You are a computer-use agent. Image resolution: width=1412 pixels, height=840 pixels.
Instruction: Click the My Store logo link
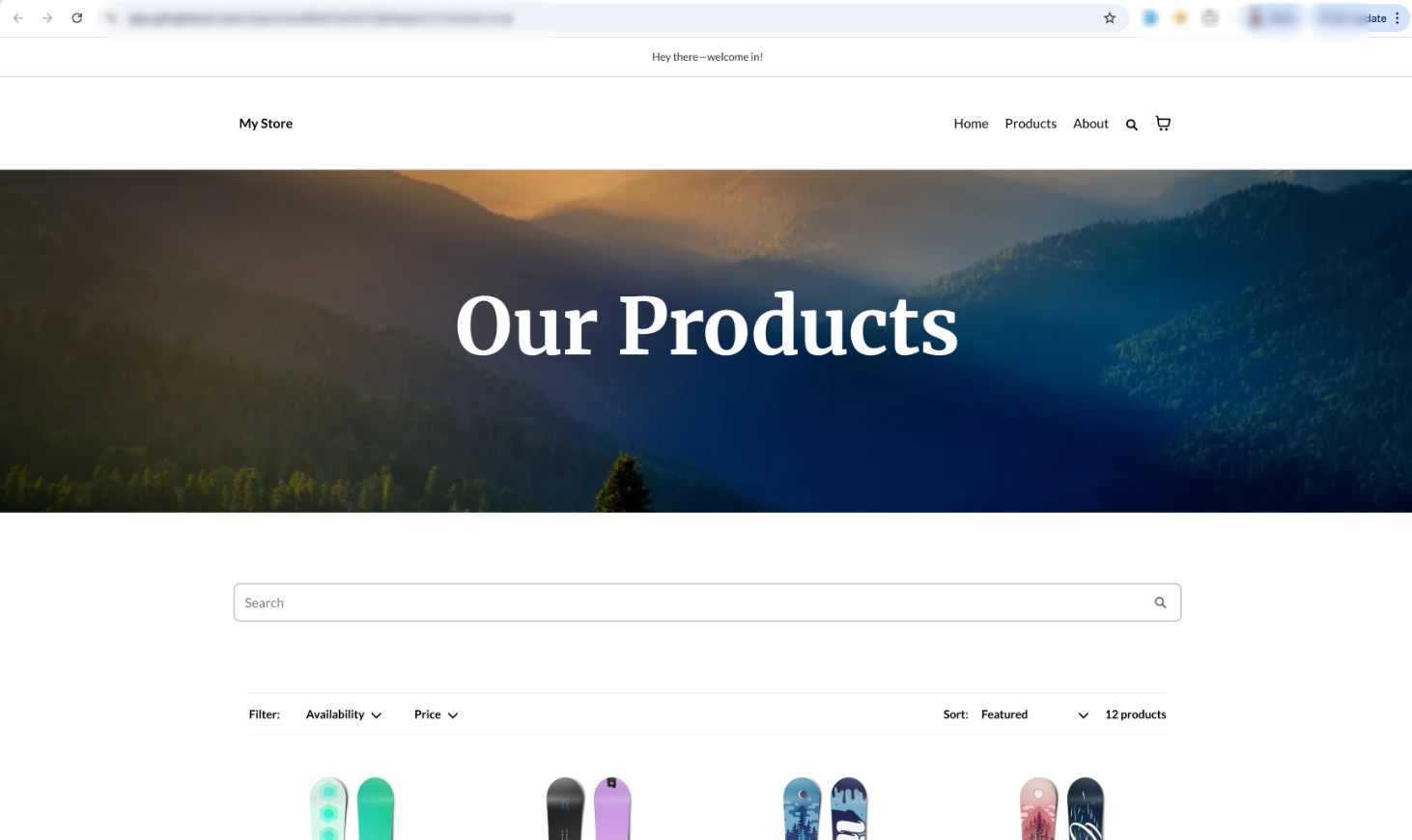(x=266, y=124)
